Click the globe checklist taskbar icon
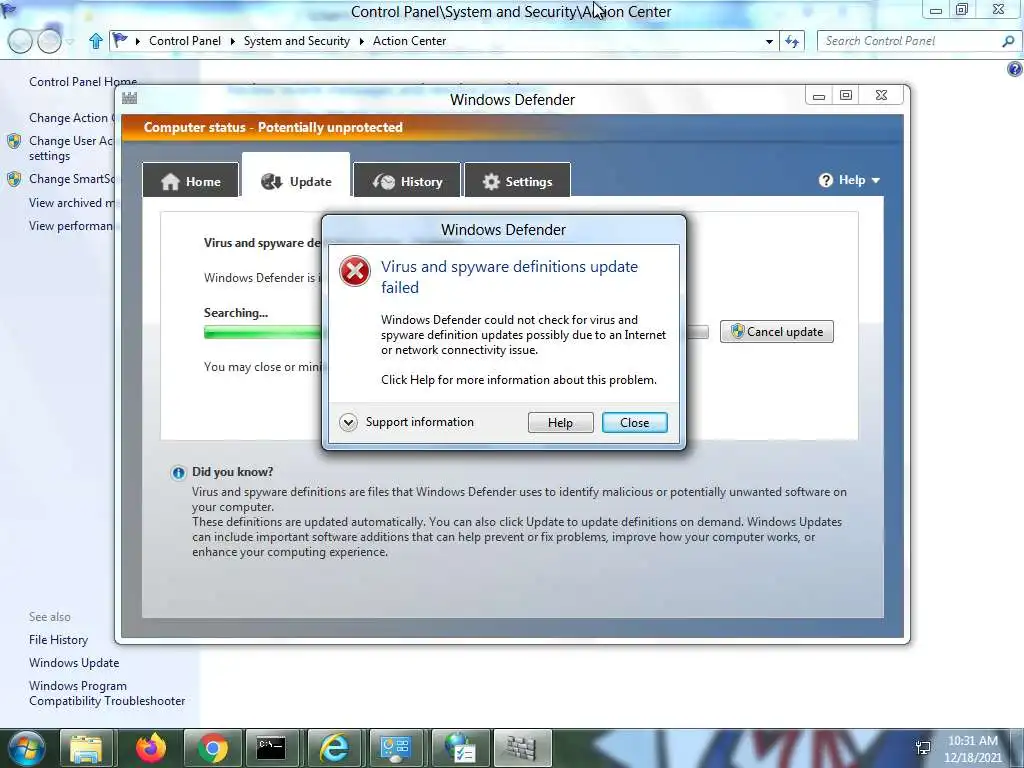Viewport: 1024px width, 768px height. click(460, 748)
